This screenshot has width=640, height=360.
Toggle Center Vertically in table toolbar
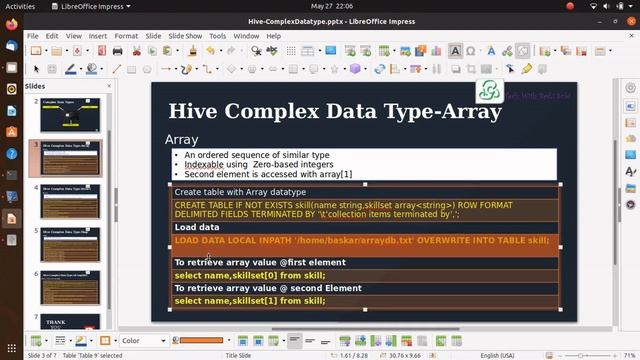click(x=310, y=340)
